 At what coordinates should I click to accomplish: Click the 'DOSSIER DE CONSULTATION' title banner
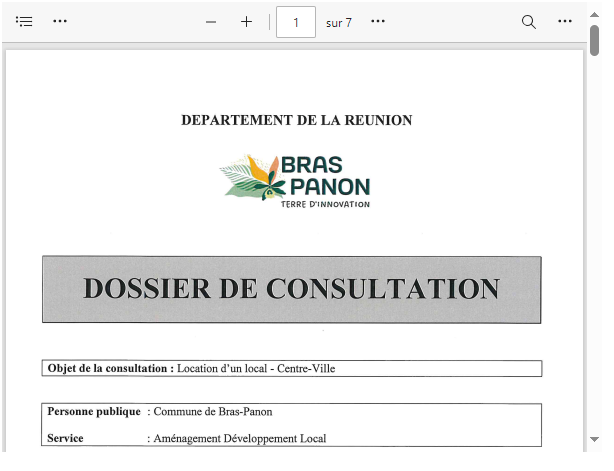point(291,289)
